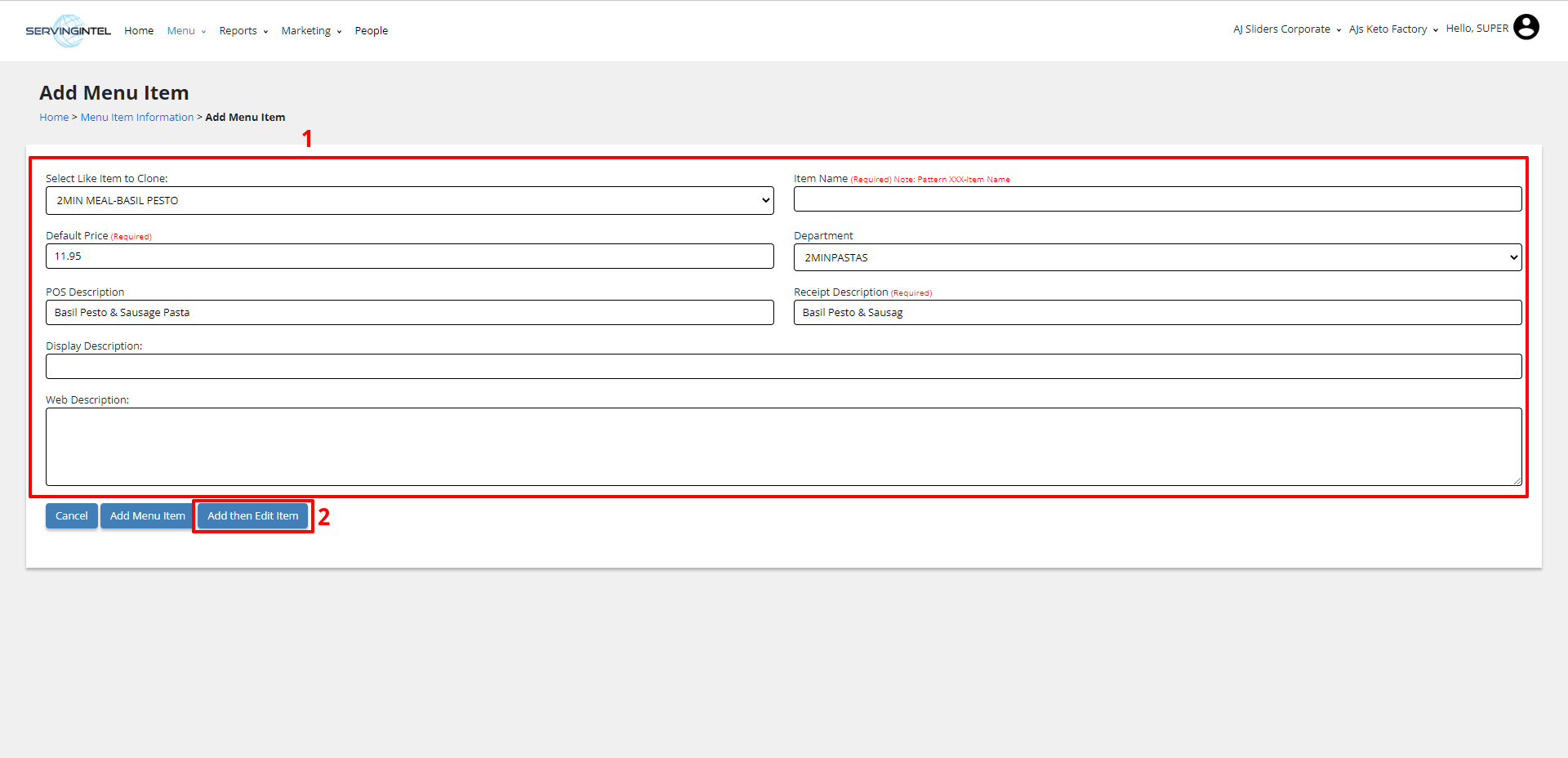The width and height of the screenshot is (1568, 758).
Task: Click into the Default Price field
Action: (409, 256)
